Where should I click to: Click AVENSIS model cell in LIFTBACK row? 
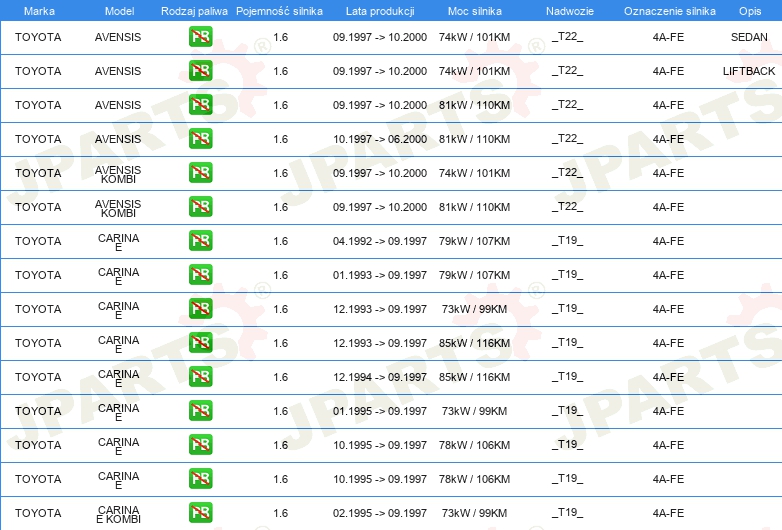tap(118, 71)
